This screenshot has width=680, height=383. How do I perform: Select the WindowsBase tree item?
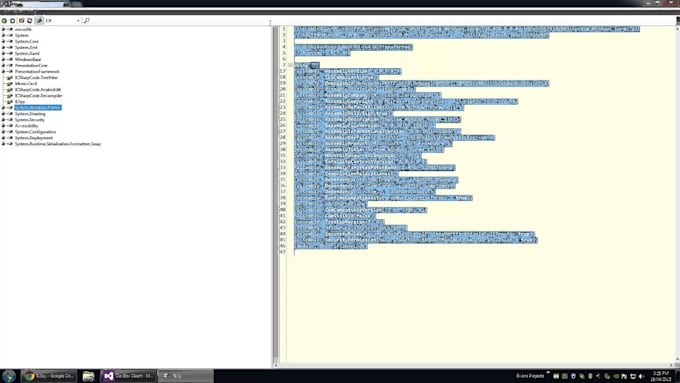coord(28,59)
